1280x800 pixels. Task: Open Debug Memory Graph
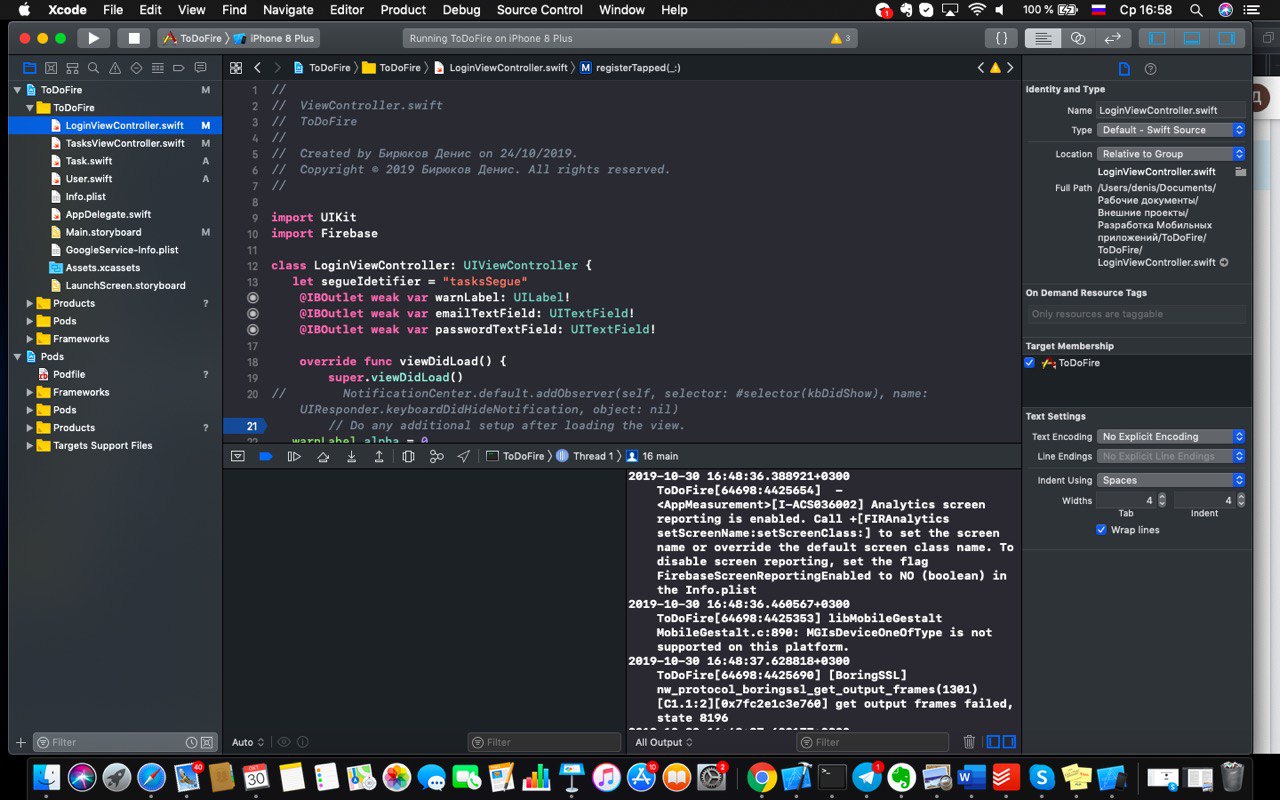[436, 456]
